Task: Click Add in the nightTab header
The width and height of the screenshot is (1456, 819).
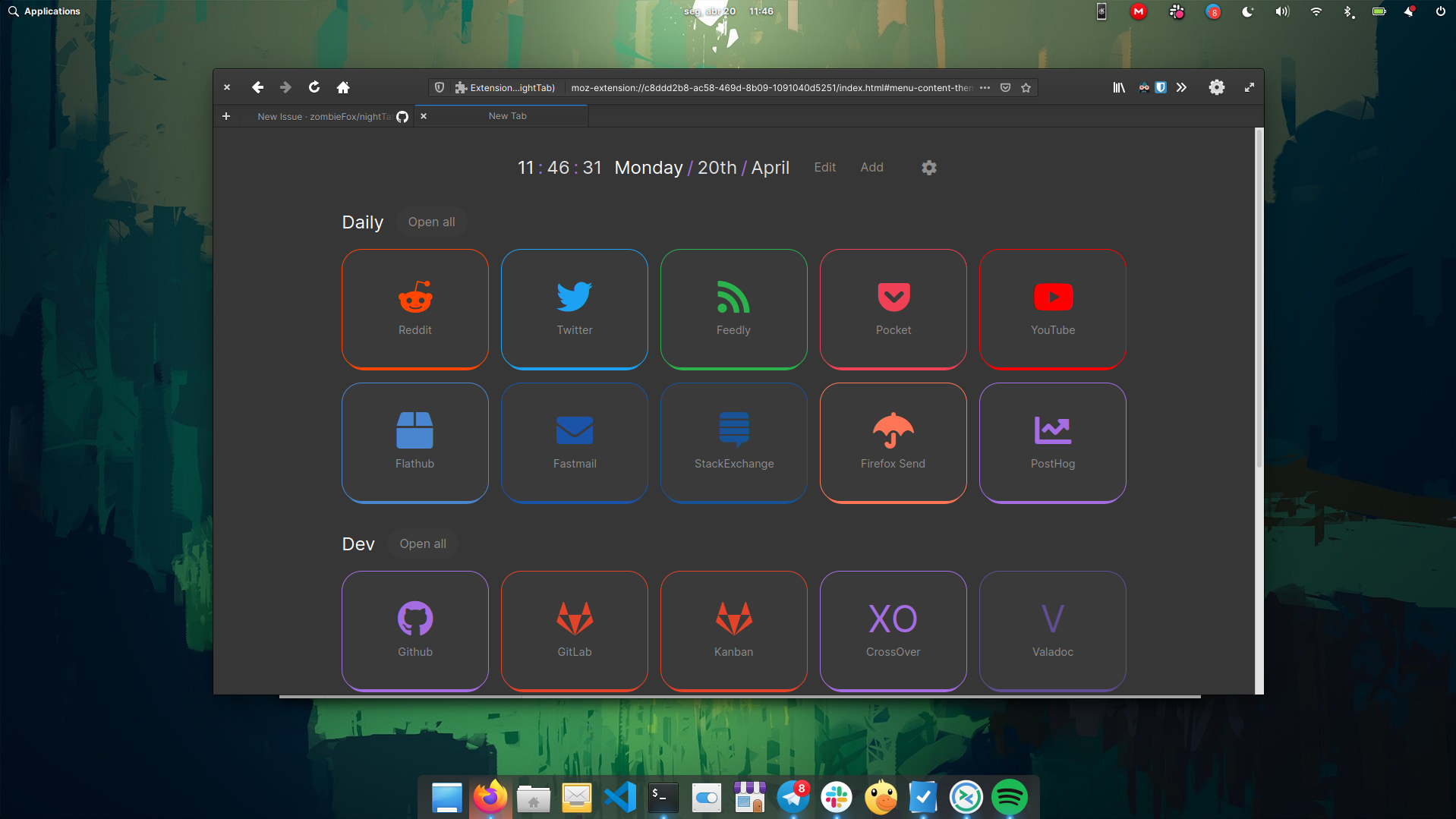Action: 871,168
